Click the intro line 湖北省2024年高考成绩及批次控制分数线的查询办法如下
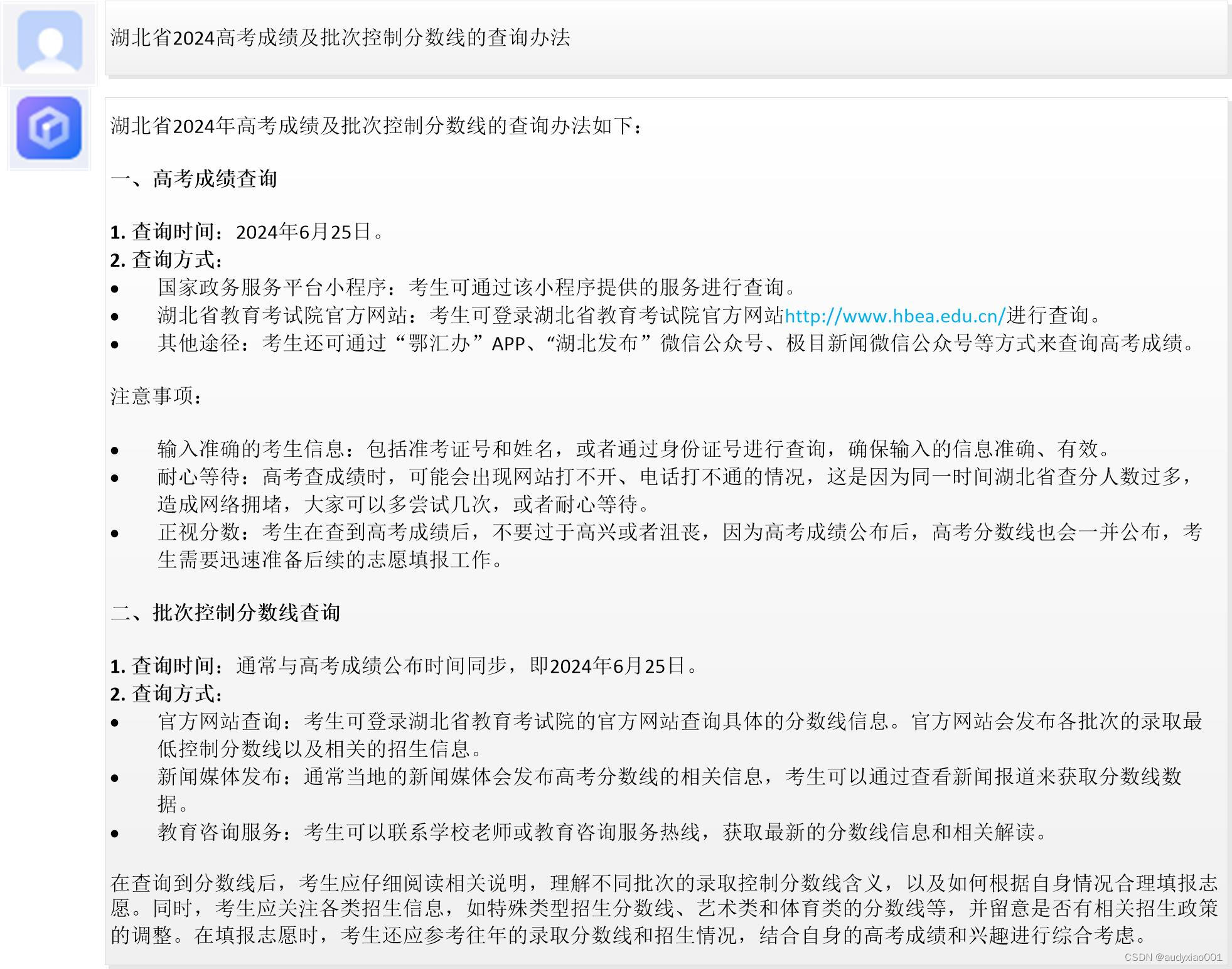 [377, 126]
